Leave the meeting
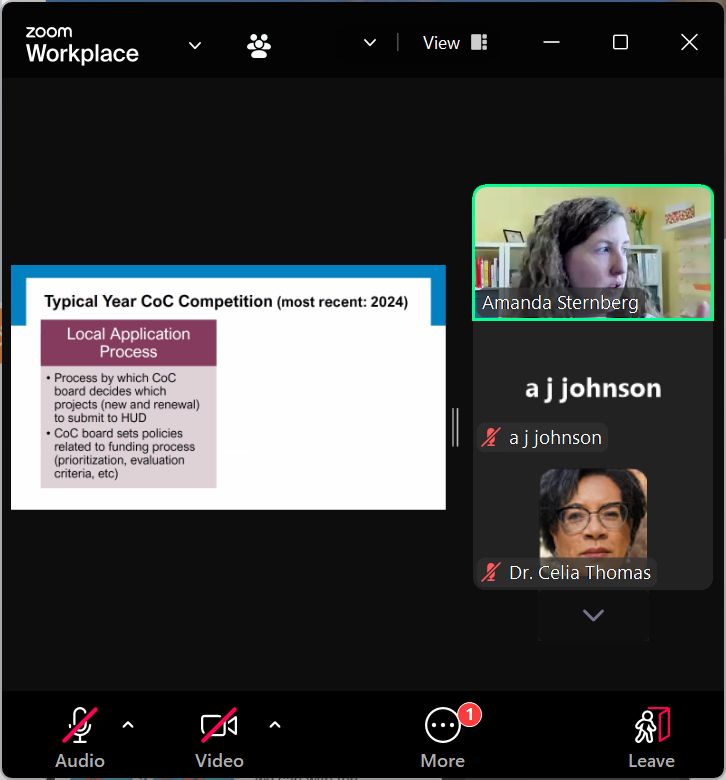 coord(651,738)
